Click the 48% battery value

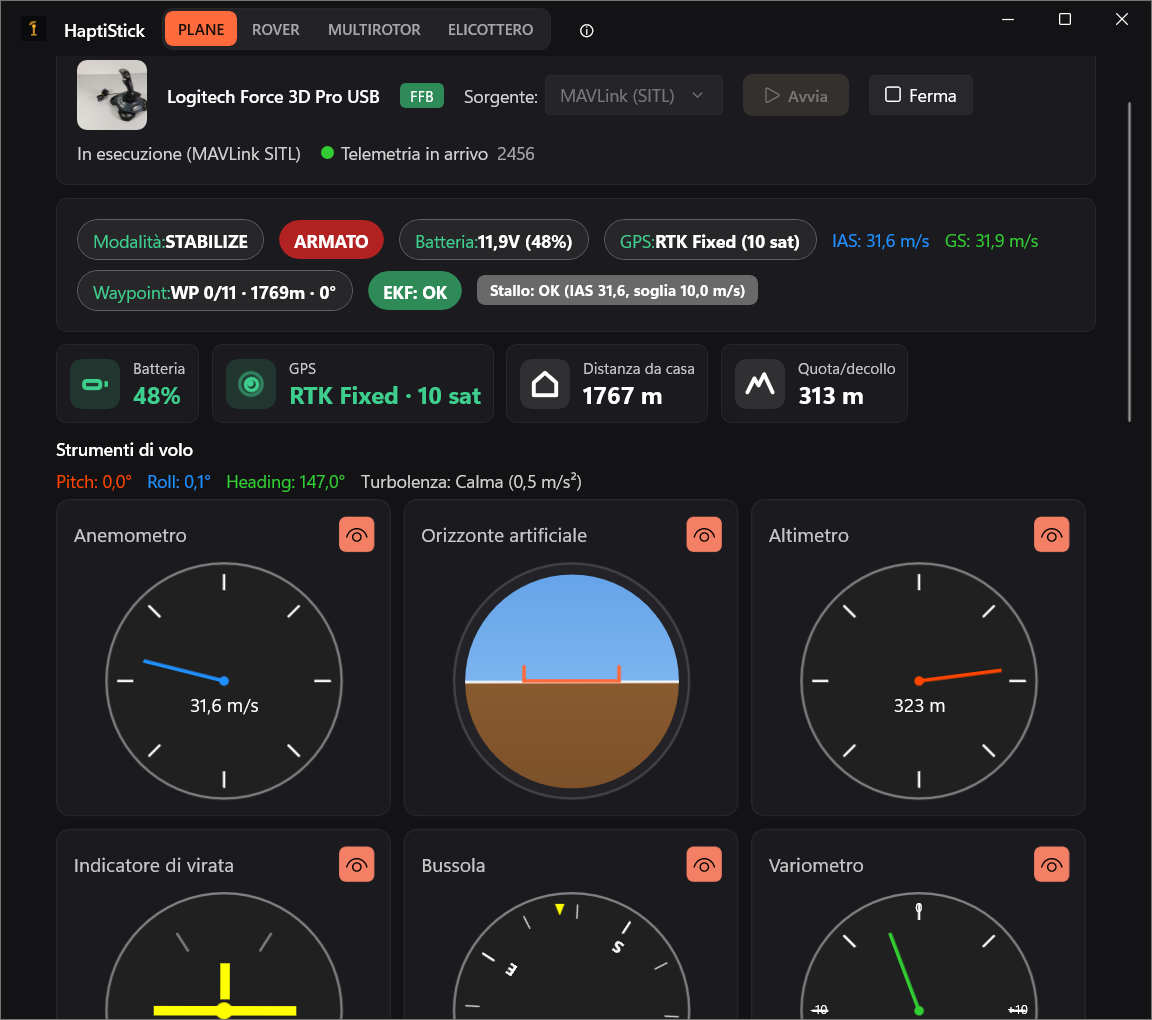pyautogui.click(x=156, y=396)
